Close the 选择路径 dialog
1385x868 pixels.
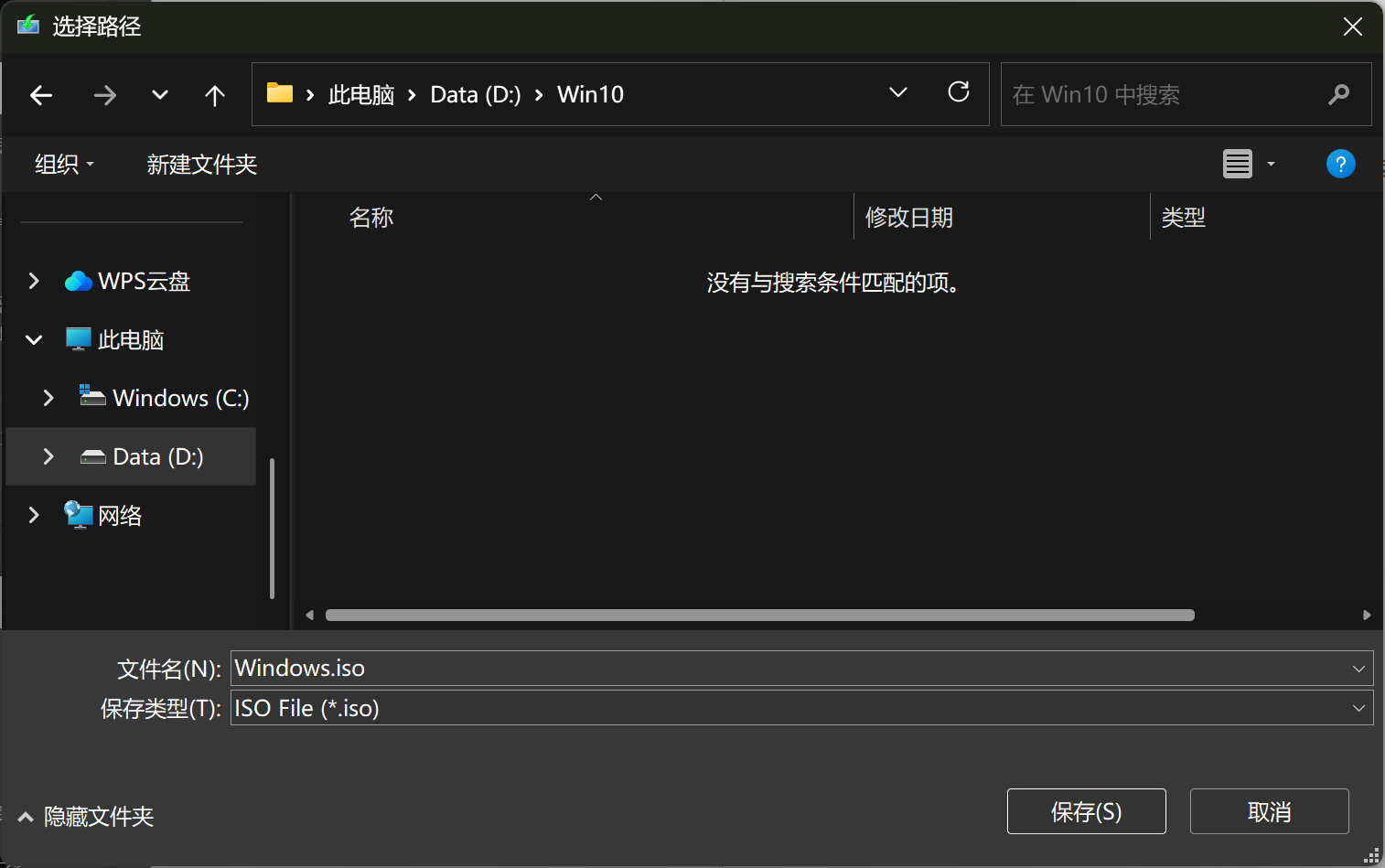click(x=1353, y=27)
